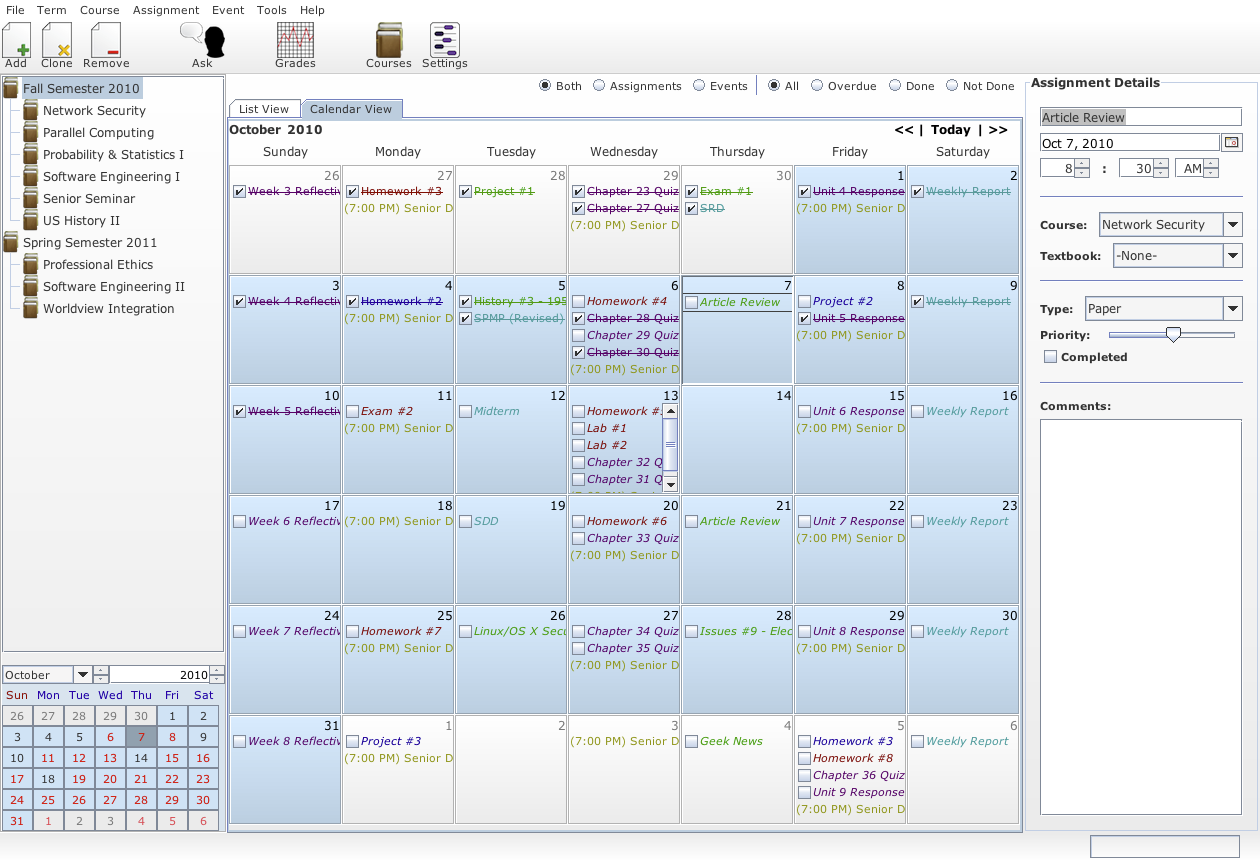Screen dimensions: 1260x860
Task: Select day 21 in the mini calendar
Action: click(141, 779)
